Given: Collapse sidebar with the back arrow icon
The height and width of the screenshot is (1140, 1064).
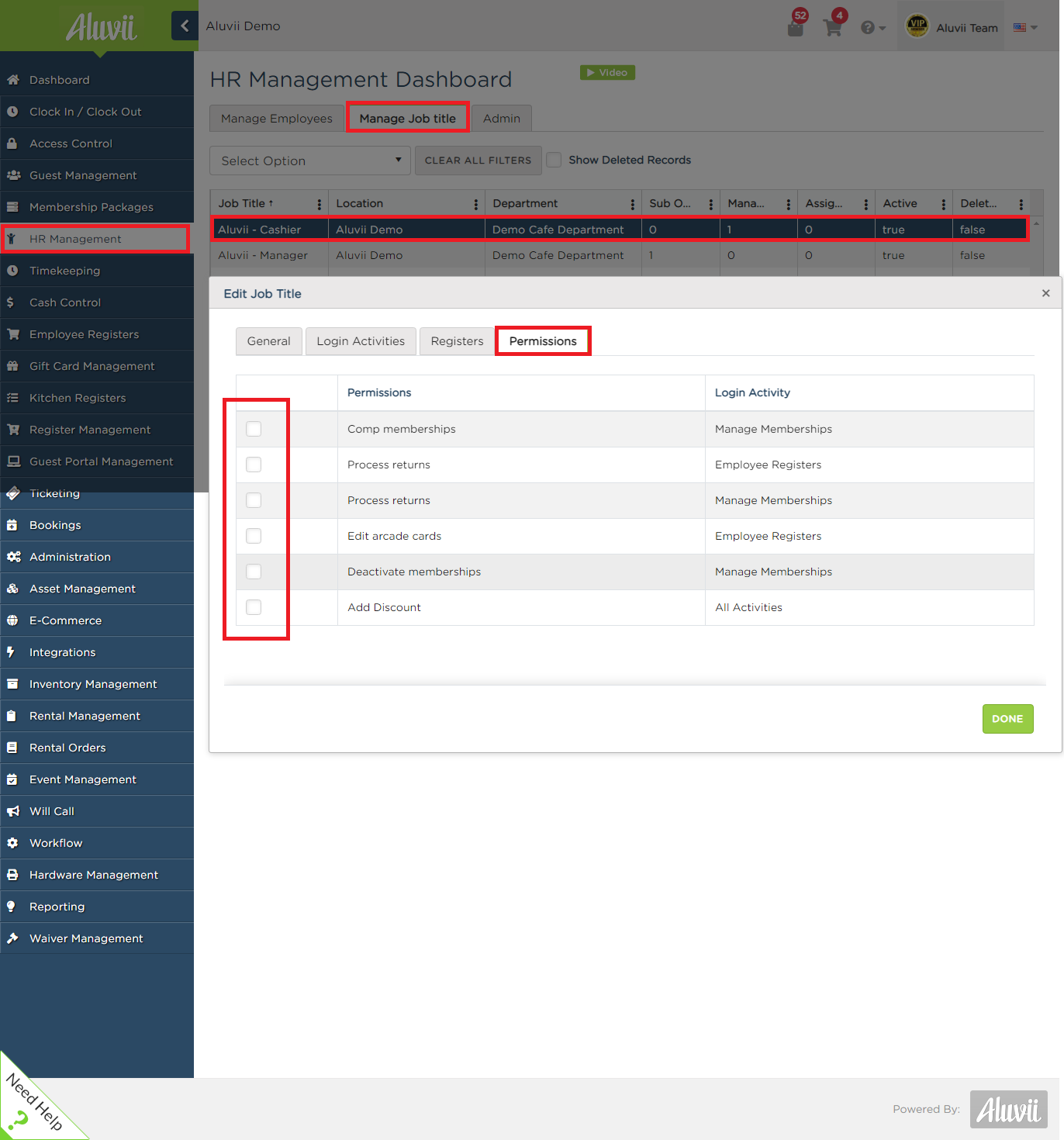Looking at the screenshot, I should coord(185,26).
